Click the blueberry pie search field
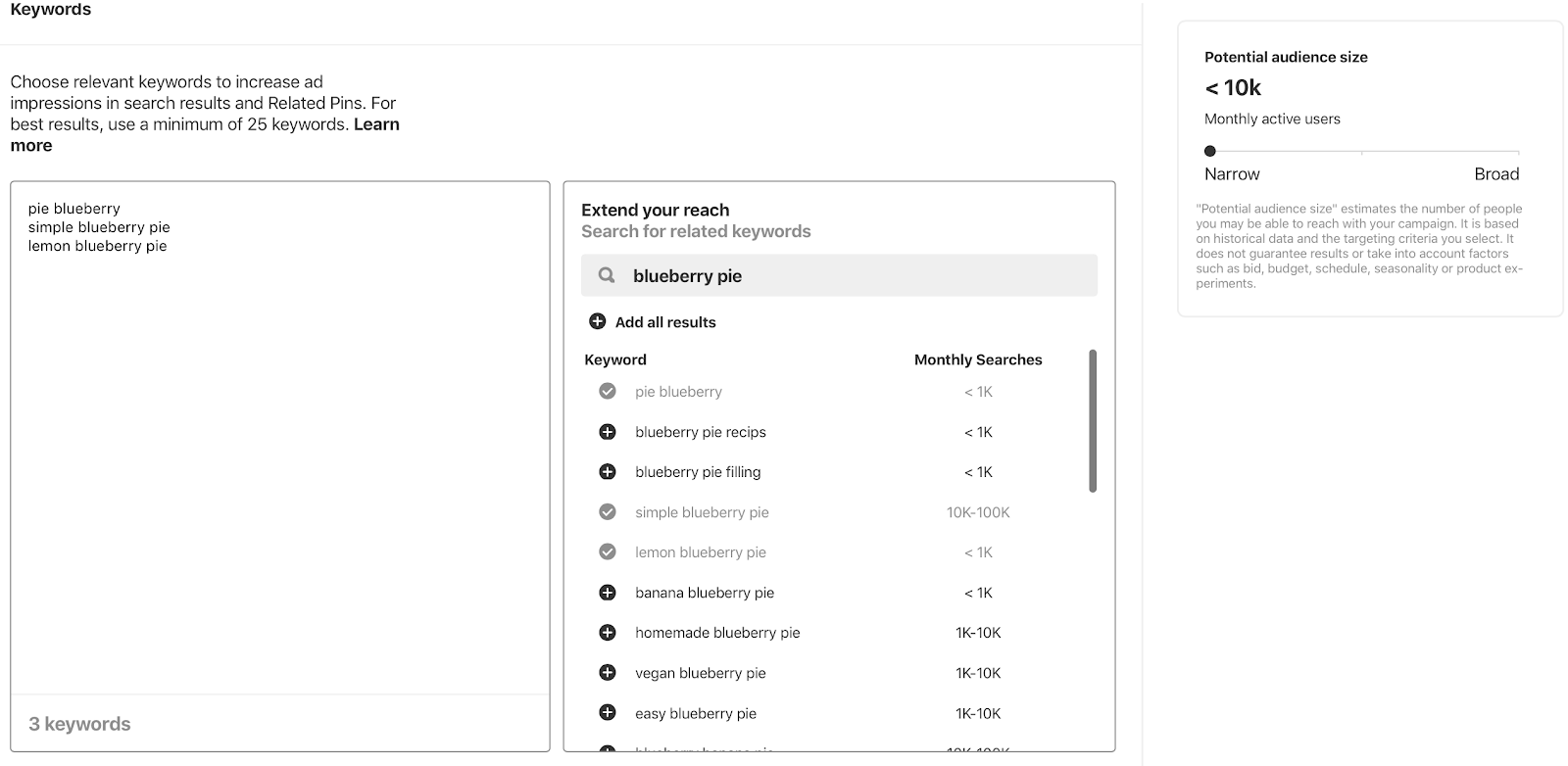Image resolution: width=1568 pixels, height=766 pixels. click(839, 275)
